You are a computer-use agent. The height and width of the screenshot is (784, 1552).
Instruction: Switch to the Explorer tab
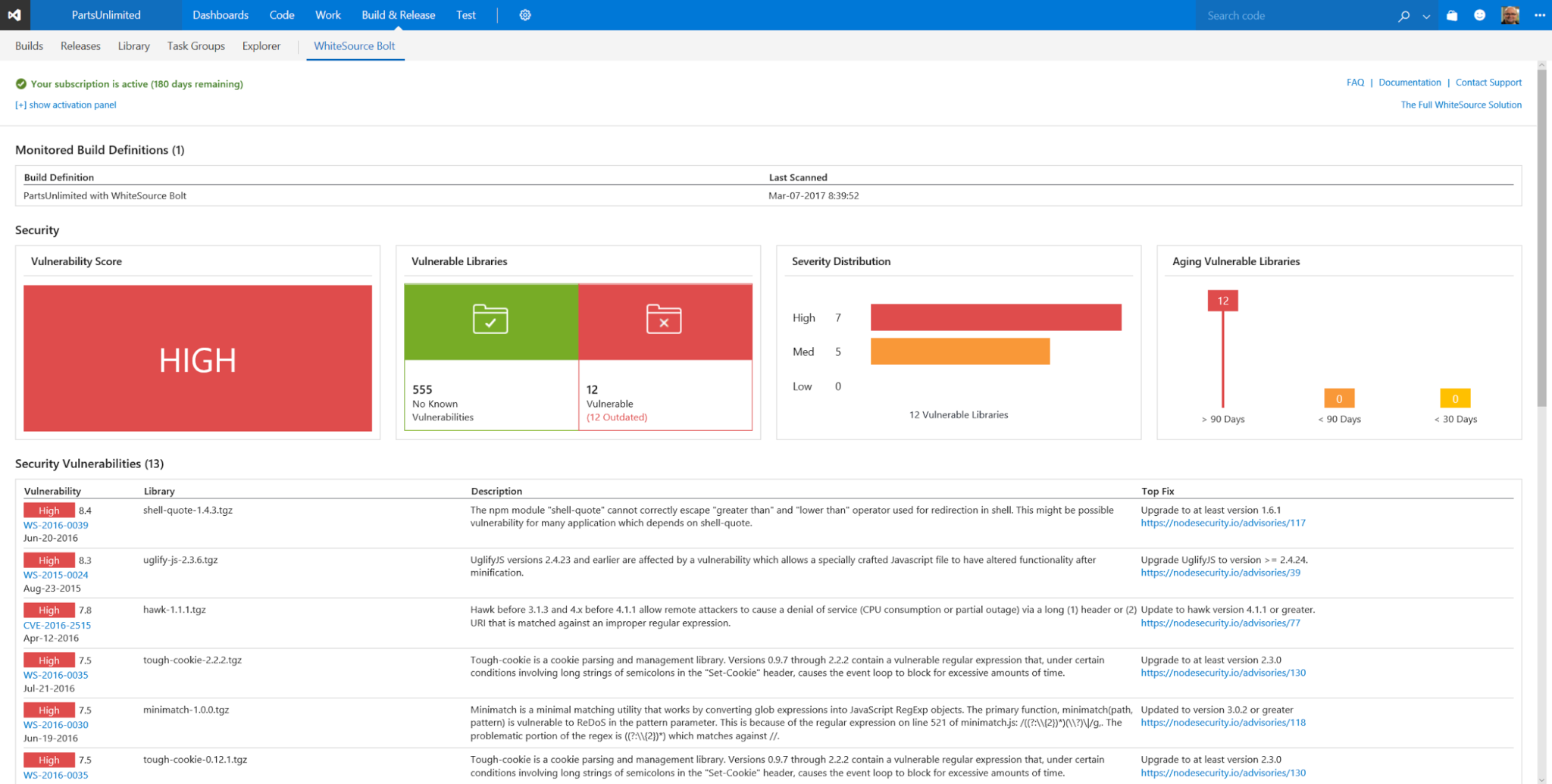click(x=261, y=46)
